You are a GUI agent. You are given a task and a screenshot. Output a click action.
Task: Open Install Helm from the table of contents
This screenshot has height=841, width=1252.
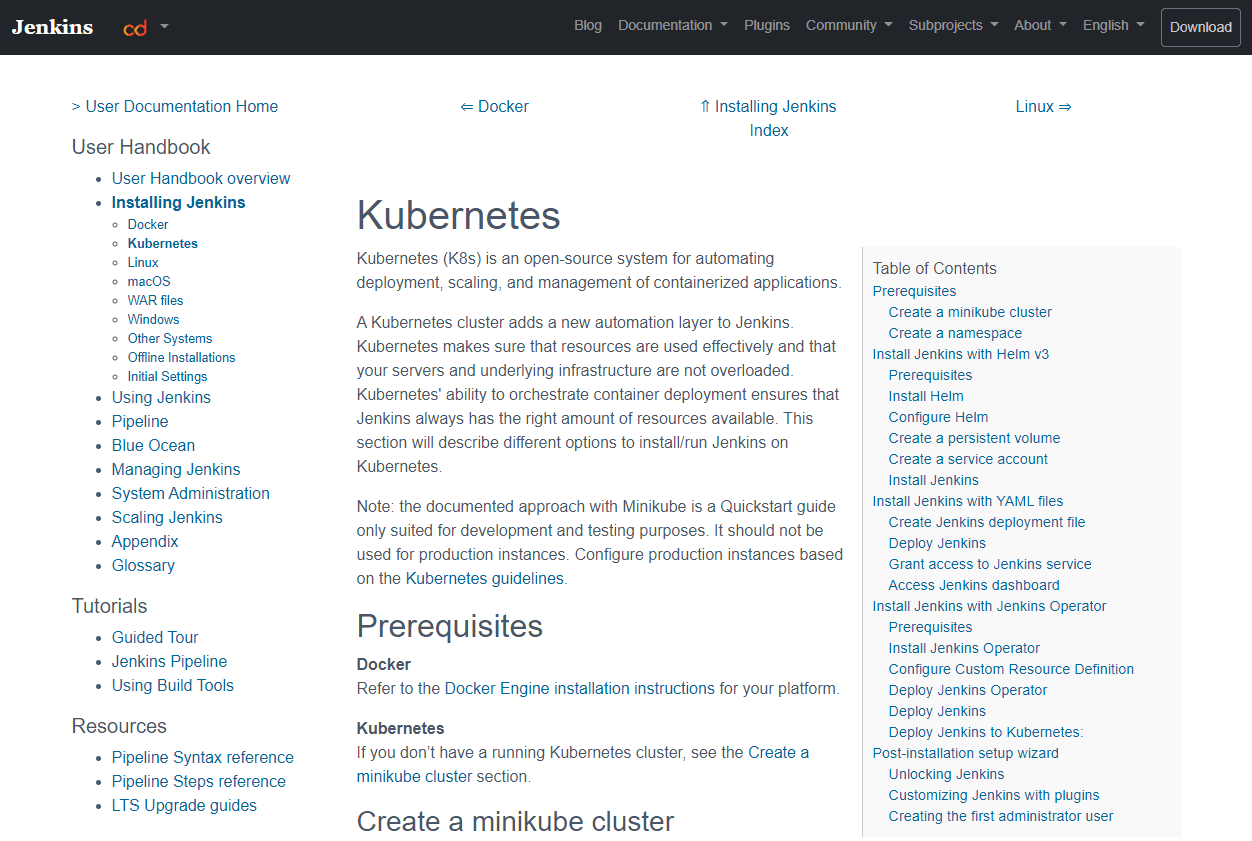coord(925,395)
